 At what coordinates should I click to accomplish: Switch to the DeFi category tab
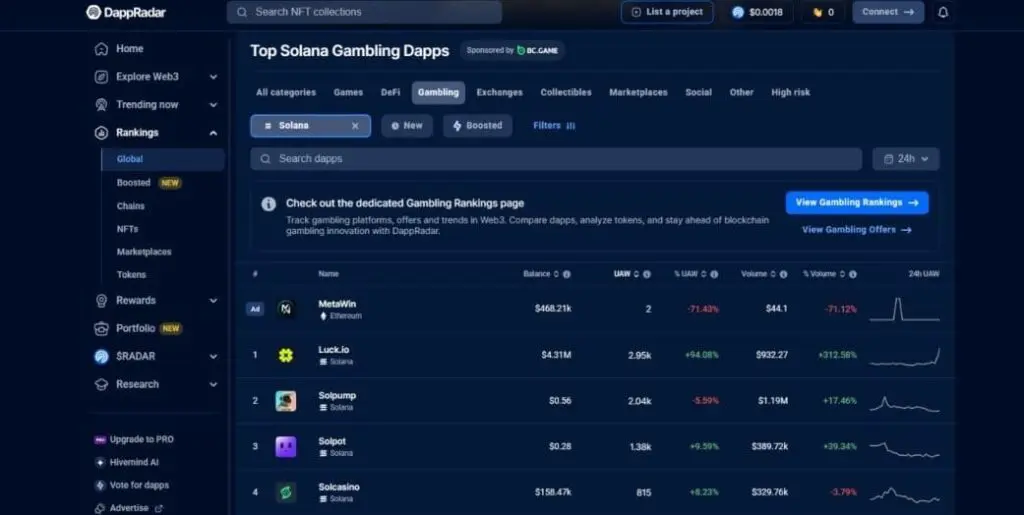pos(390,92)
